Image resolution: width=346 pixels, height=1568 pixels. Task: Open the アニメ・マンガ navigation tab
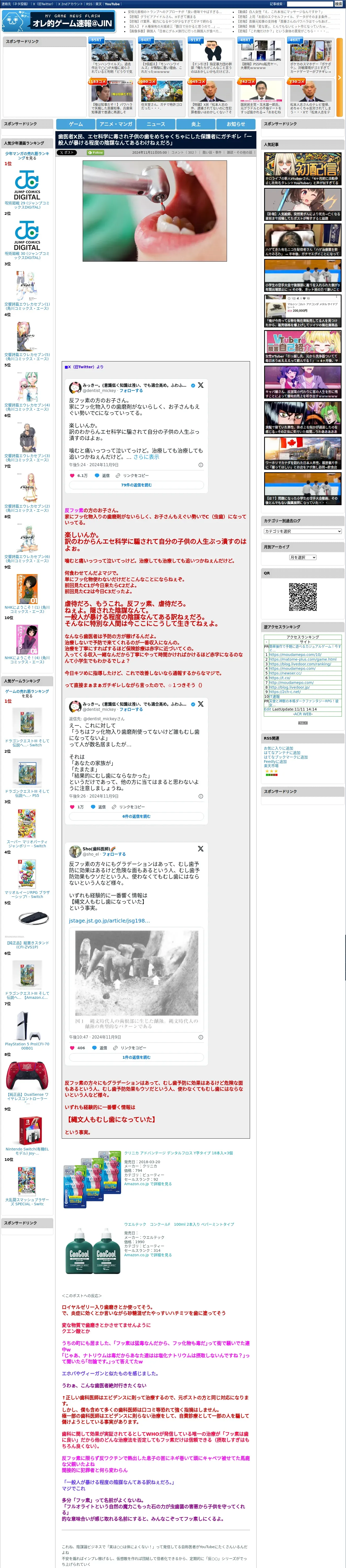pyautogui.click(x=116, y=124)
